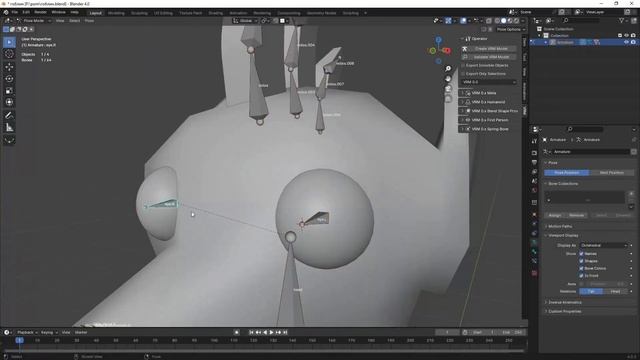The image size is (640, 360).
Task: Enable Export Invisible Objects checkbox
Action: (x=463, y=65)
